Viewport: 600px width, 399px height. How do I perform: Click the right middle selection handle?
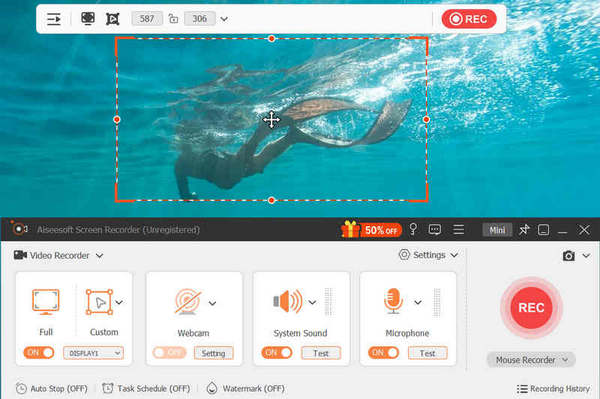pos(426,119)
